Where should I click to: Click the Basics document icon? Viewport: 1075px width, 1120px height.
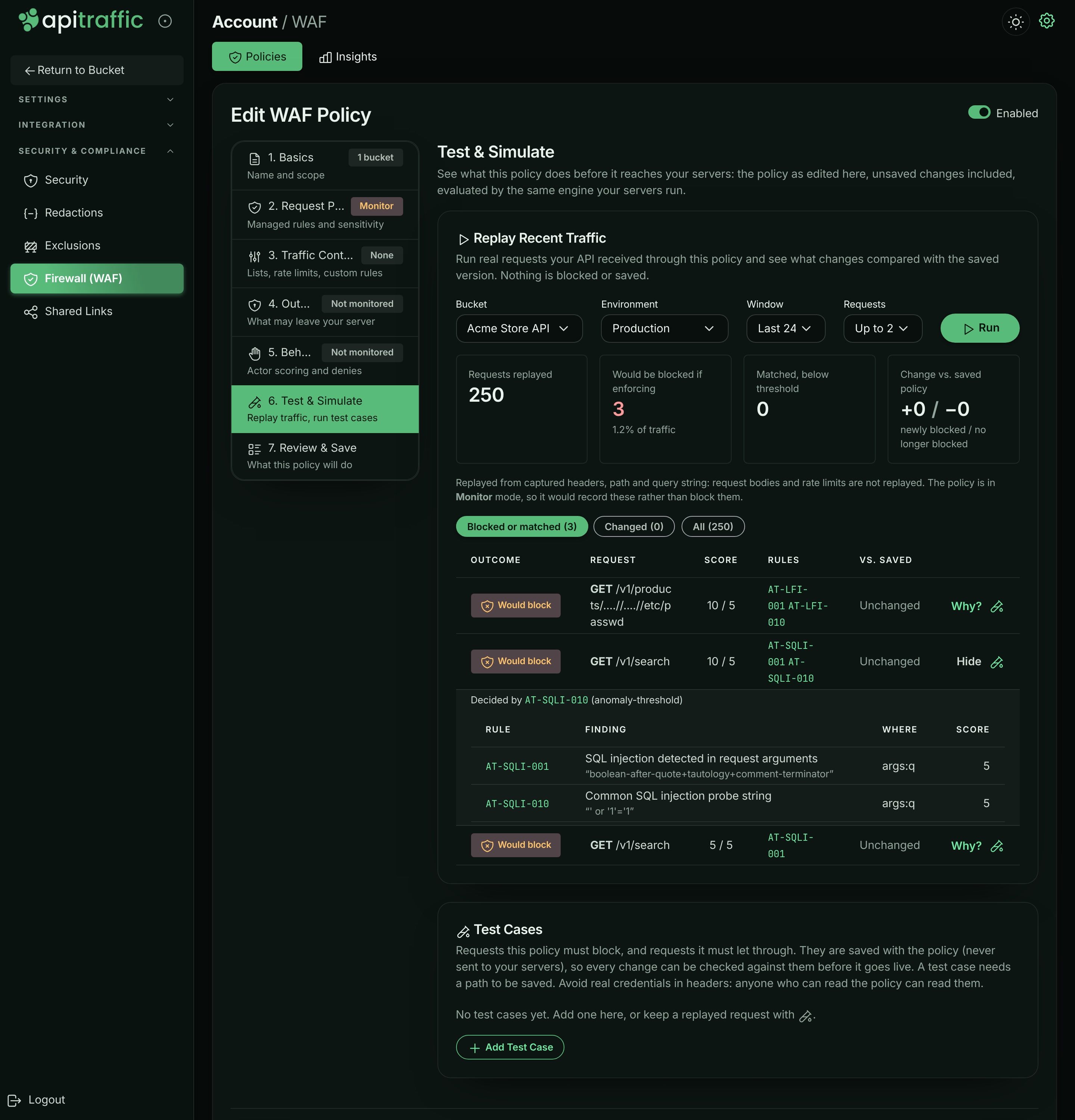pyautogui.click(x=255, y=158)
